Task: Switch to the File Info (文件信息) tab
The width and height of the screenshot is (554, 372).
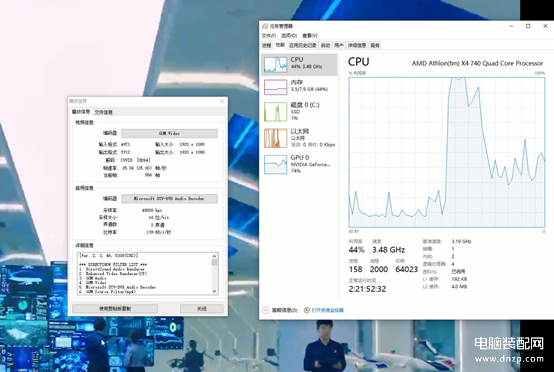Action: (104, 112)
